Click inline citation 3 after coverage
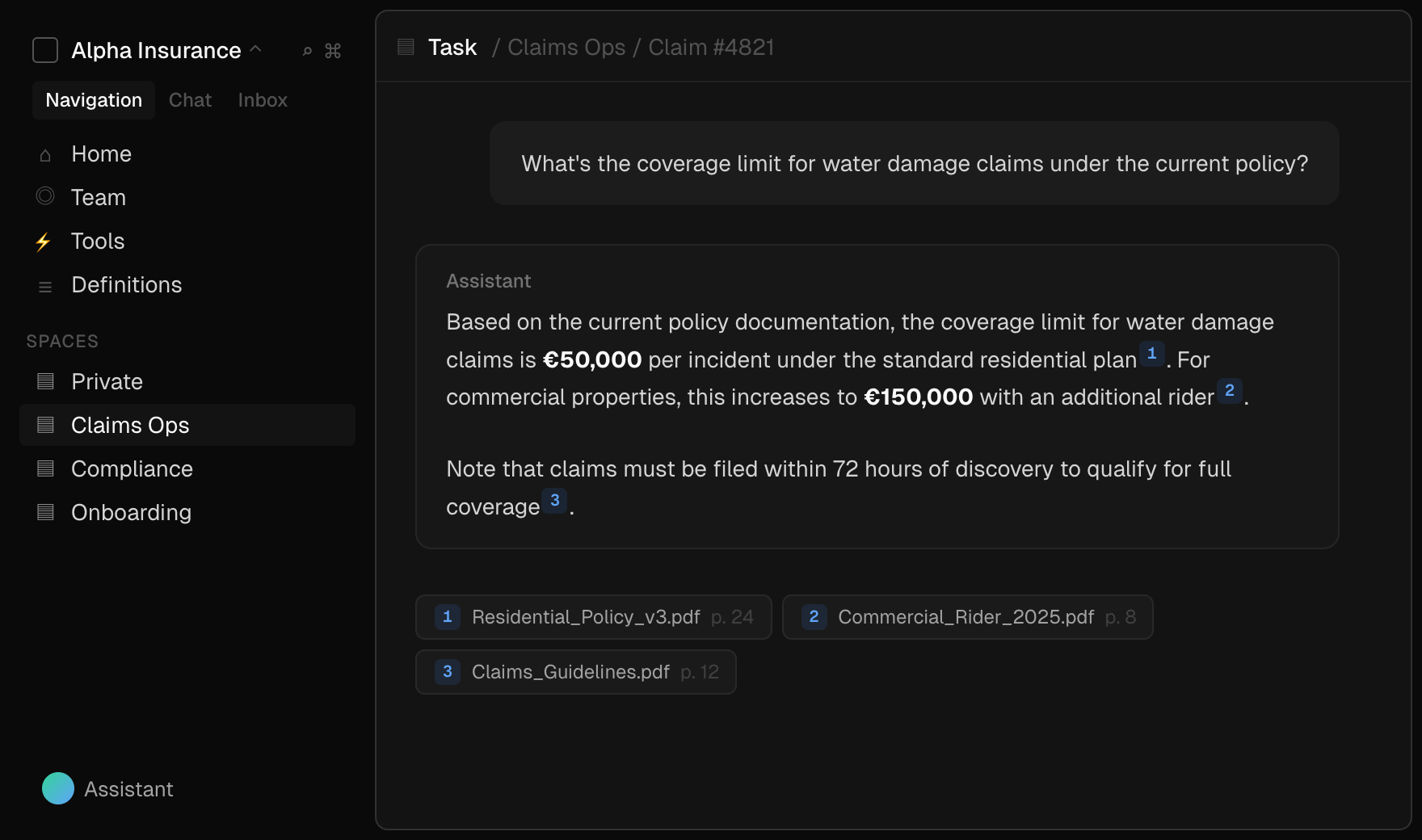1422x840 pixels. click(554, 501)
